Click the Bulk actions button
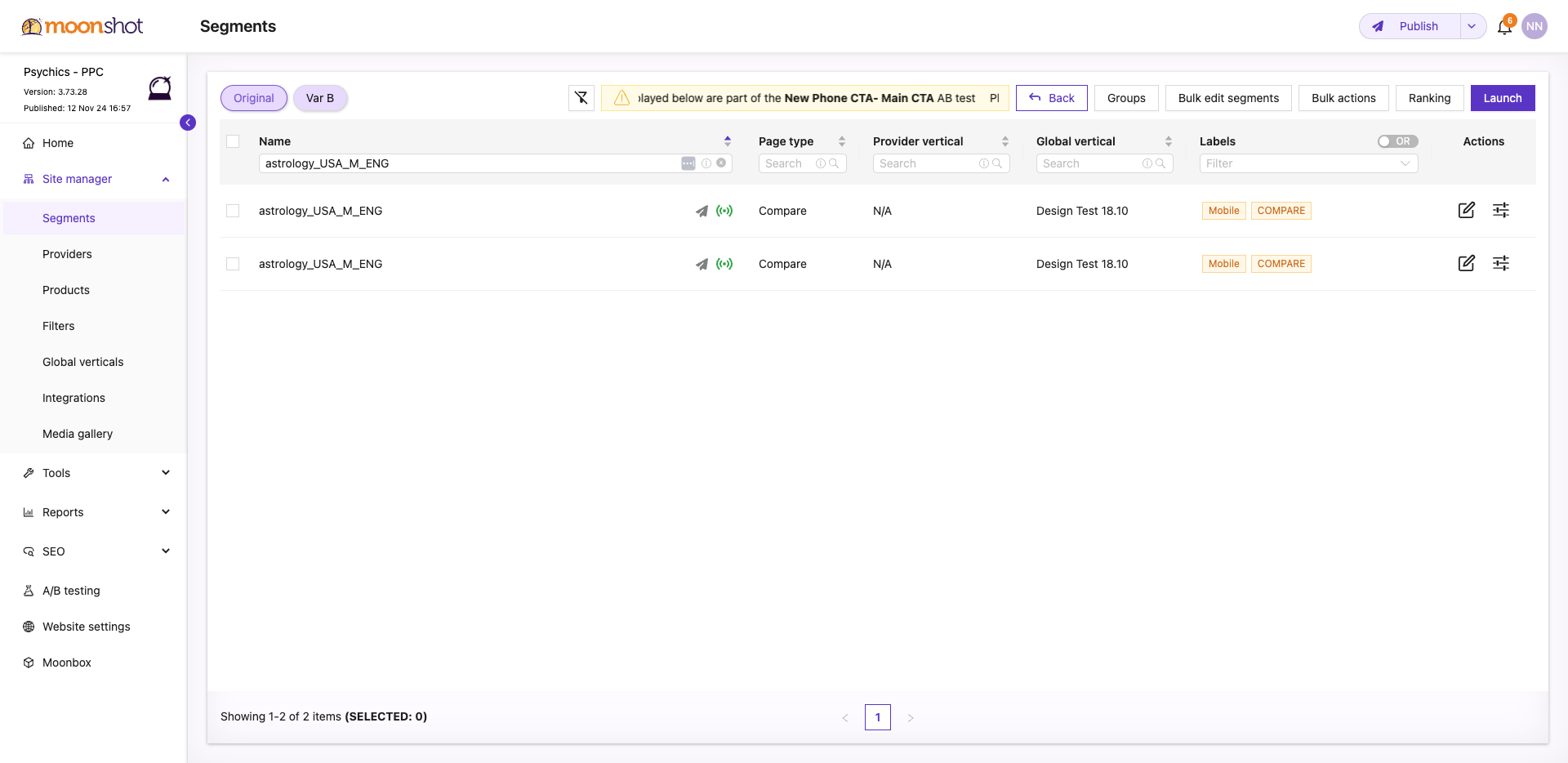 pos(1343,98)
